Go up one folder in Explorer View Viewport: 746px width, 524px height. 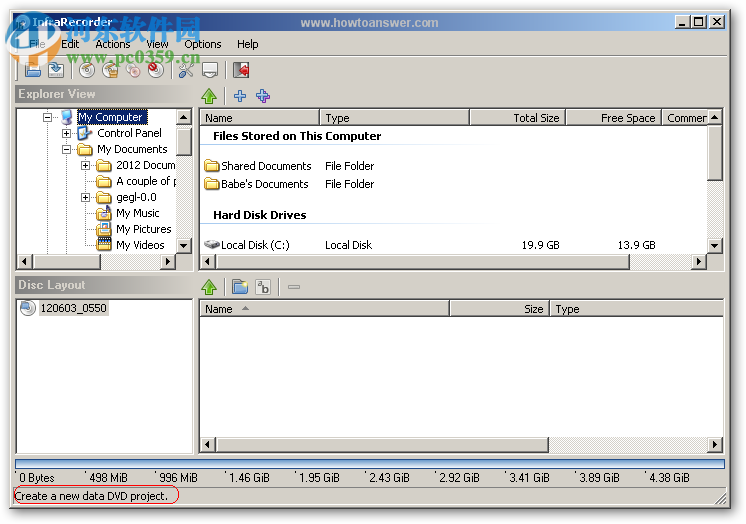[209, 96]
